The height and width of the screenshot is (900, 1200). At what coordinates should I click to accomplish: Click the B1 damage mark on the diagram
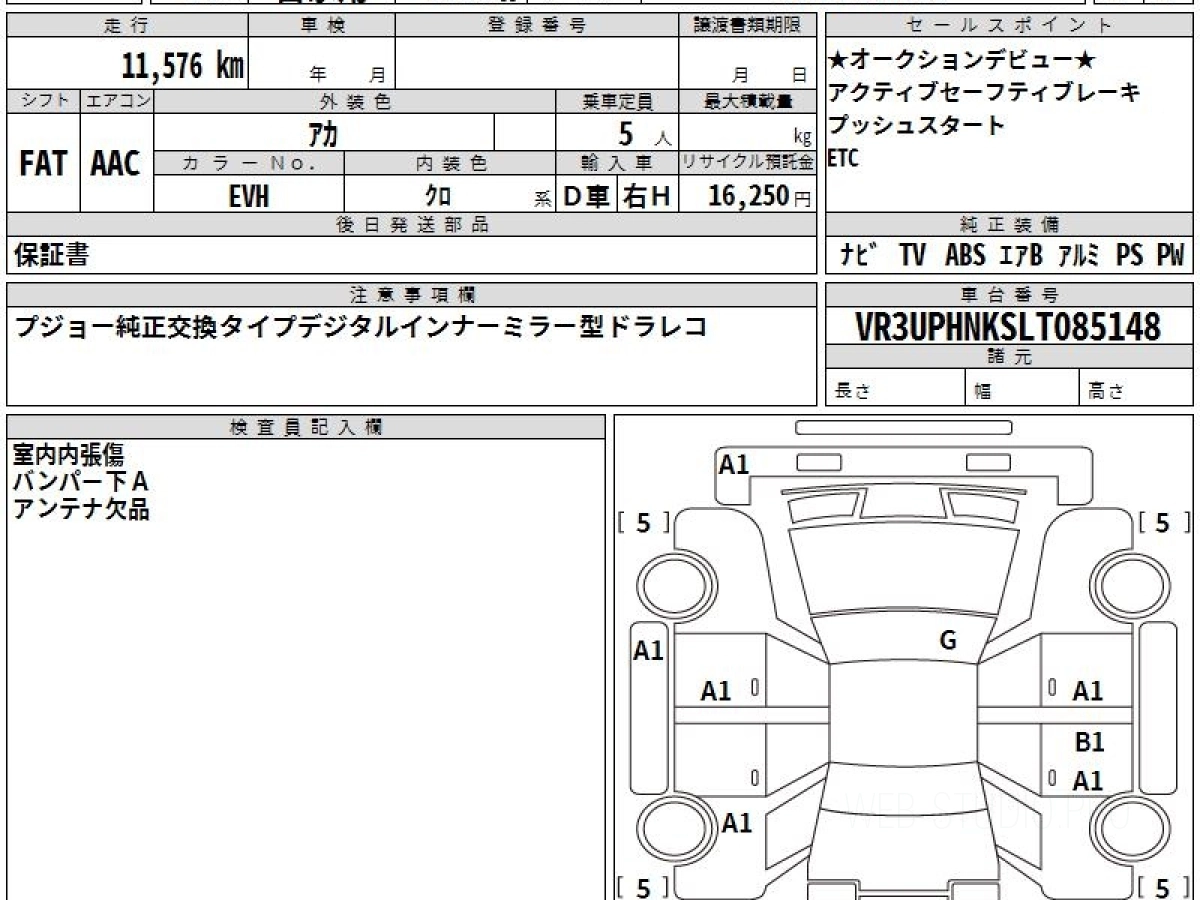(1089, 743)
